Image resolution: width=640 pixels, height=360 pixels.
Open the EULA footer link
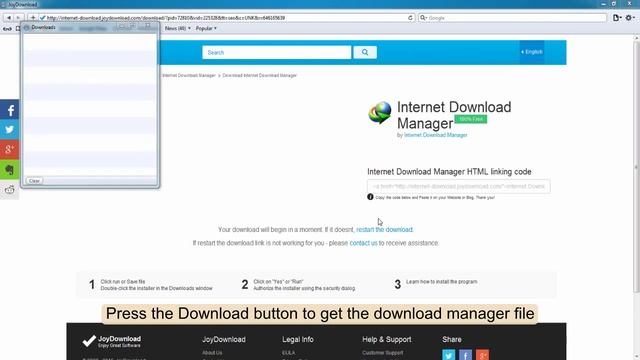pos(289,353)
